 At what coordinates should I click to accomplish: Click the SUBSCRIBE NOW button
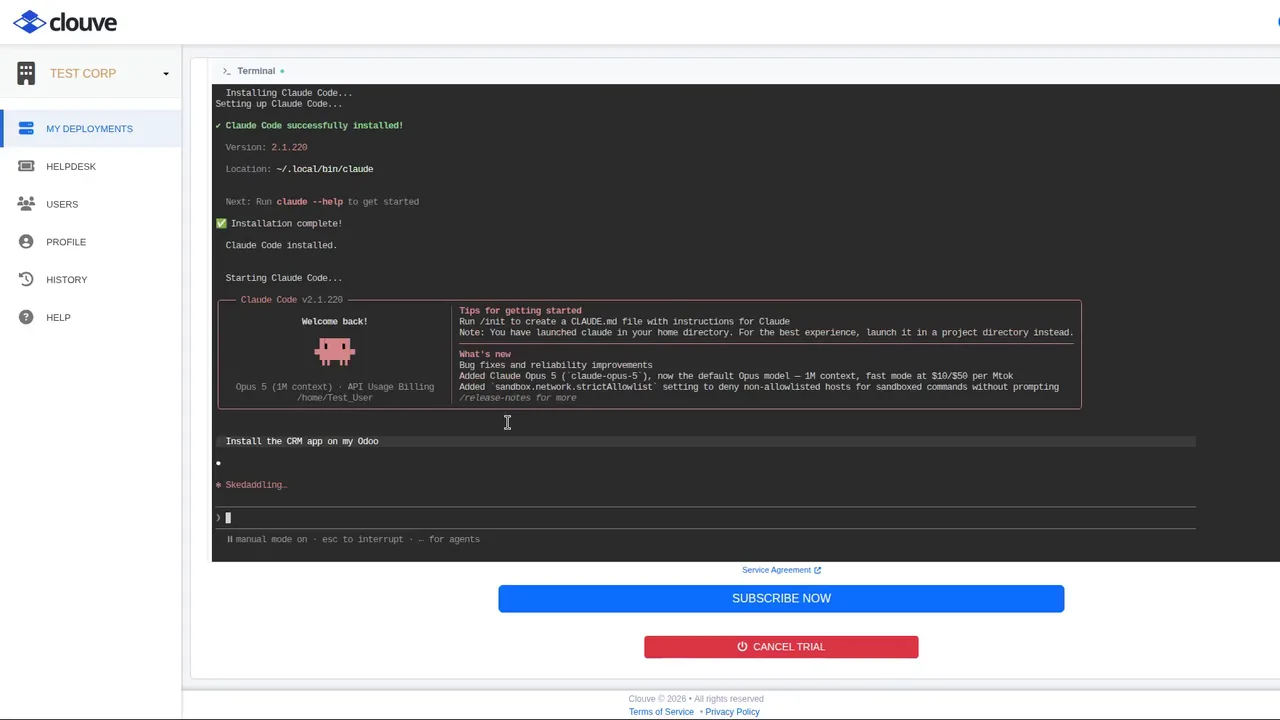coord(781,598)
